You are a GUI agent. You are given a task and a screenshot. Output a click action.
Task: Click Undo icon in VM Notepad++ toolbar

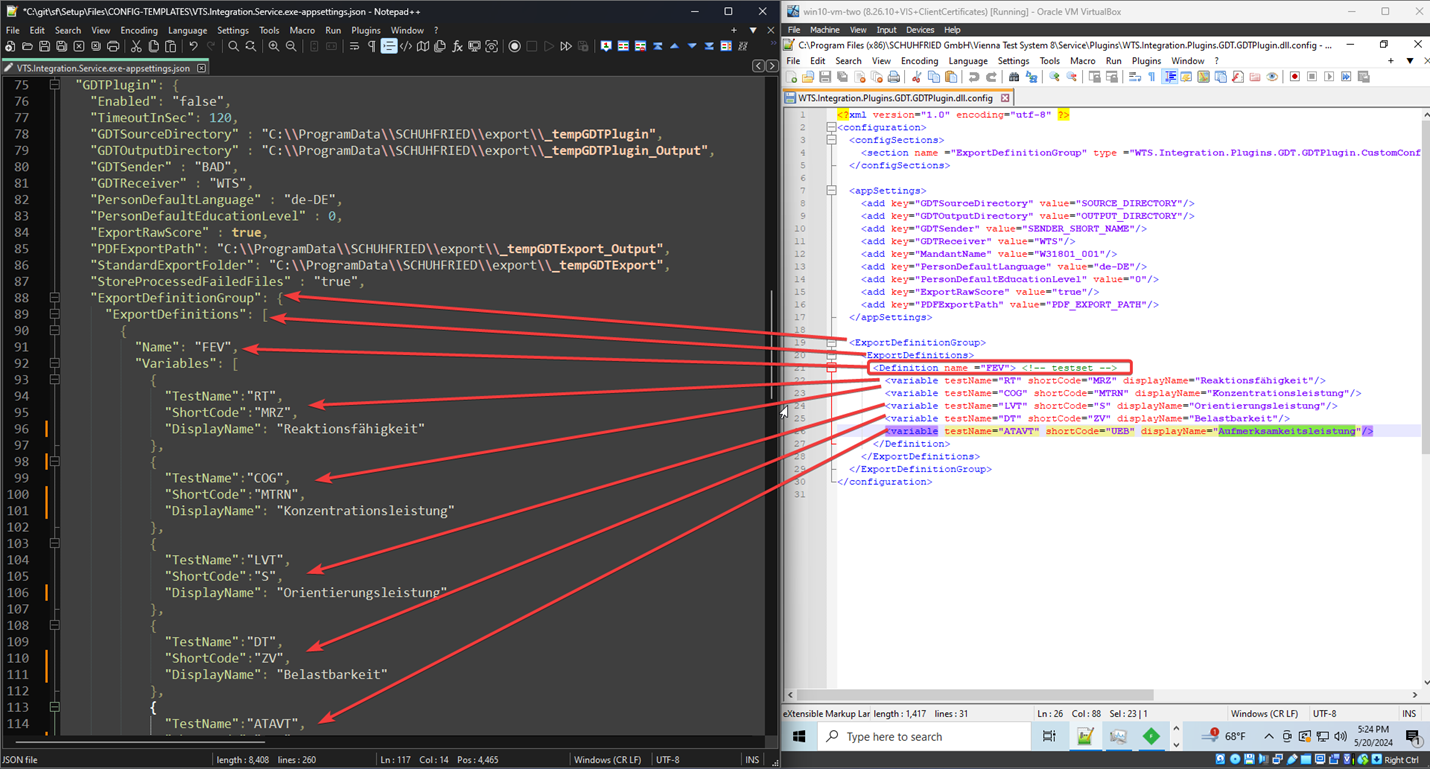pyautogui.click(x=974, y=77)
